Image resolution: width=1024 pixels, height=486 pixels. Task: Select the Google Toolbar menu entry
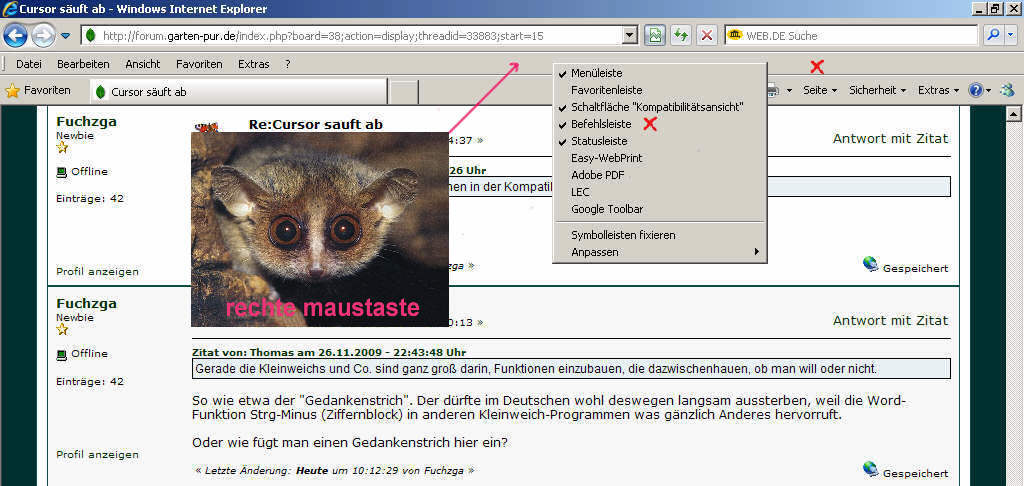pyautogui.click(x=606, y=209)
